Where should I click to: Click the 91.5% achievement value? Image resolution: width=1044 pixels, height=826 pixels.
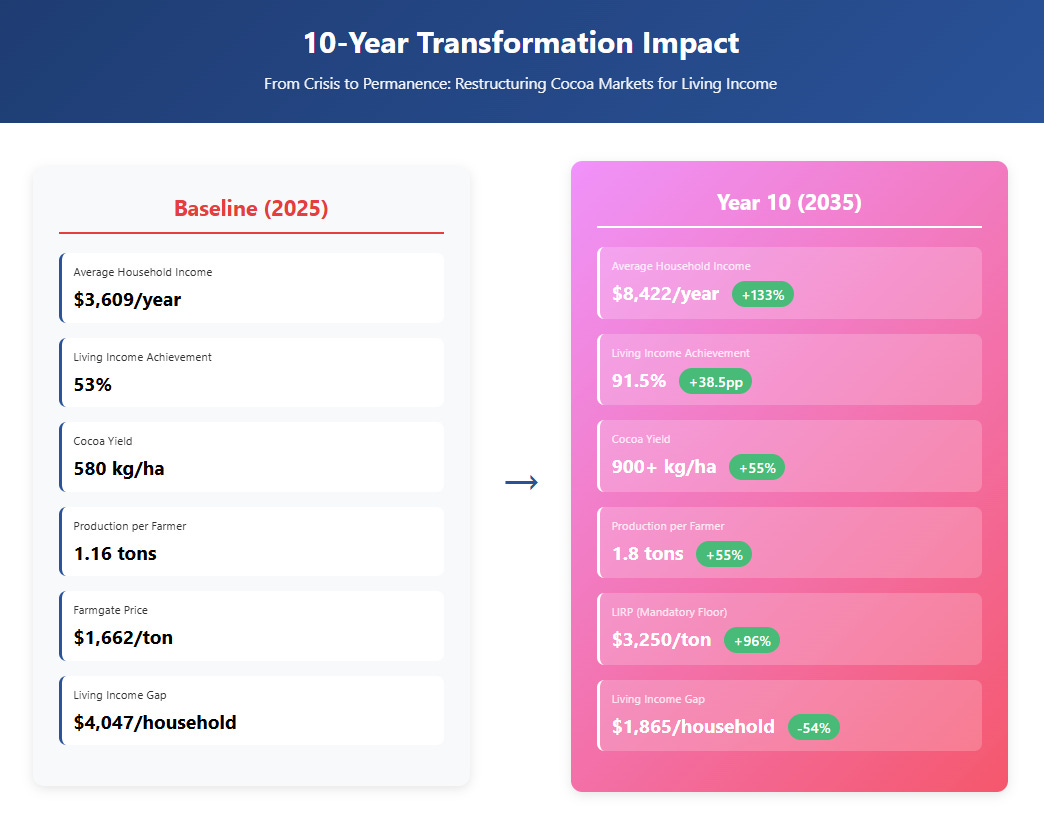639,381
